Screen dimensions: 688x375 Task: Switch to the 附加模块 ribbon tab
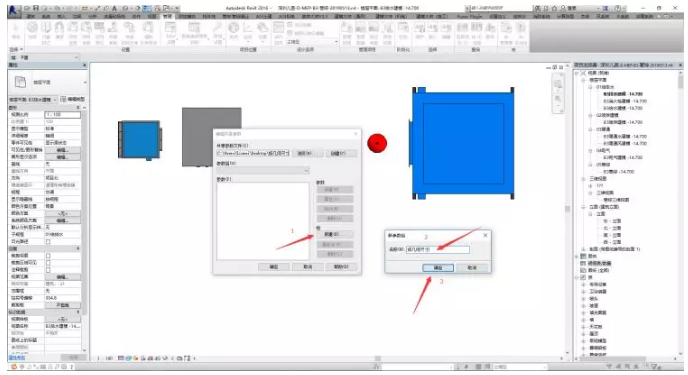click(188, 16)
